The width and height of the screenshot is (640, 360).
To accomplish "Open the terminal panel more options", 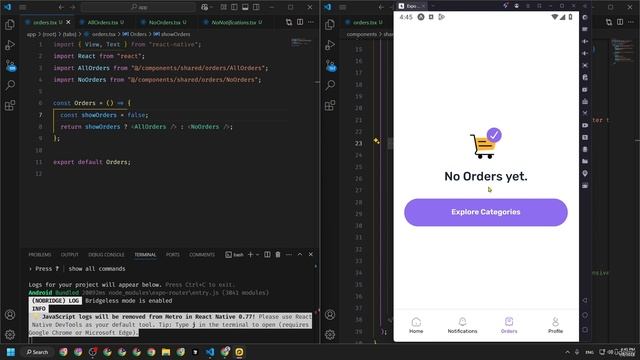I will tap(289, 254).
